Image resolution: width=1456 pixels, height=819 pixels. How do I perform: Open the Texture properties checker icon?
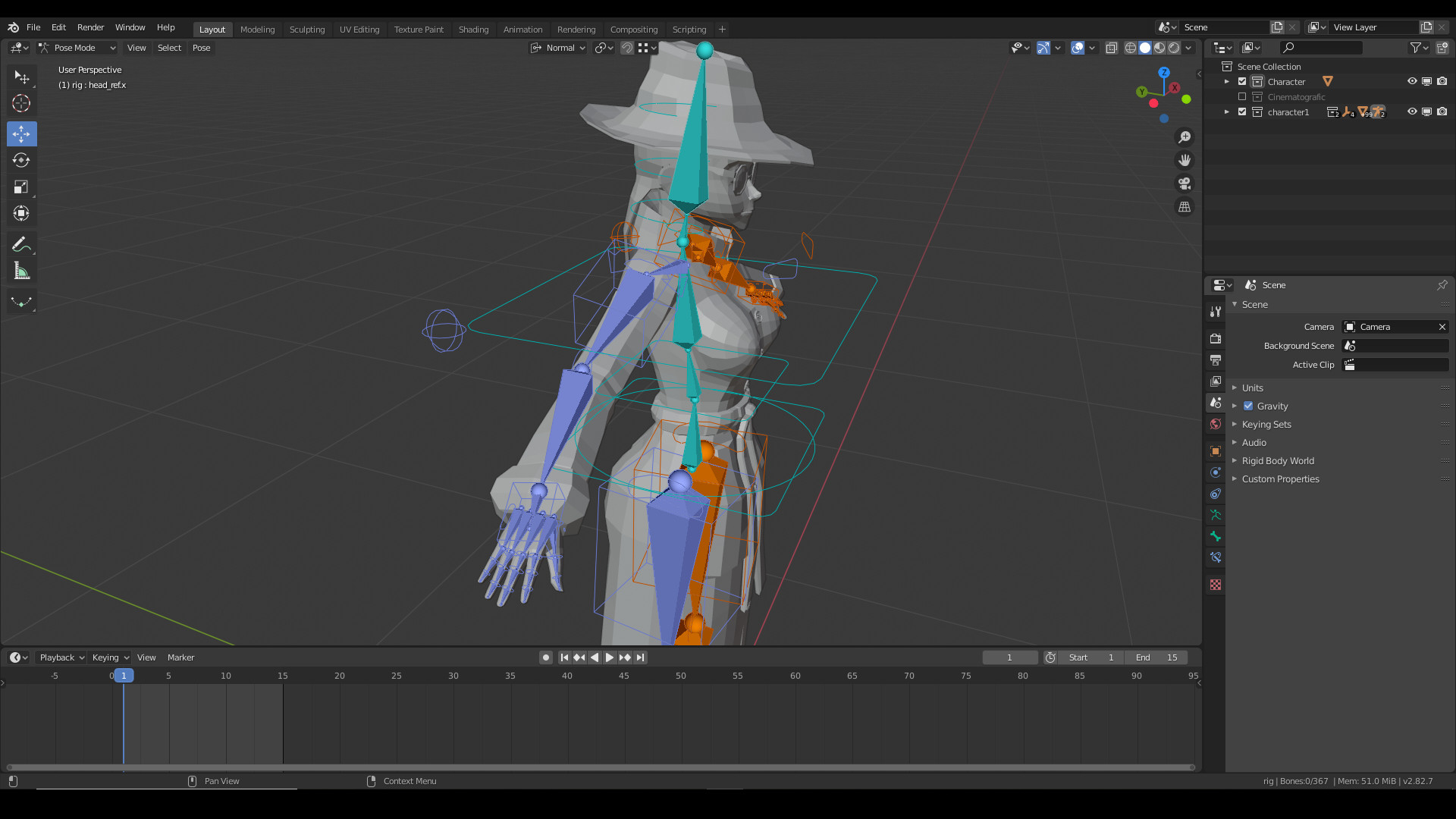point(1216,585)
